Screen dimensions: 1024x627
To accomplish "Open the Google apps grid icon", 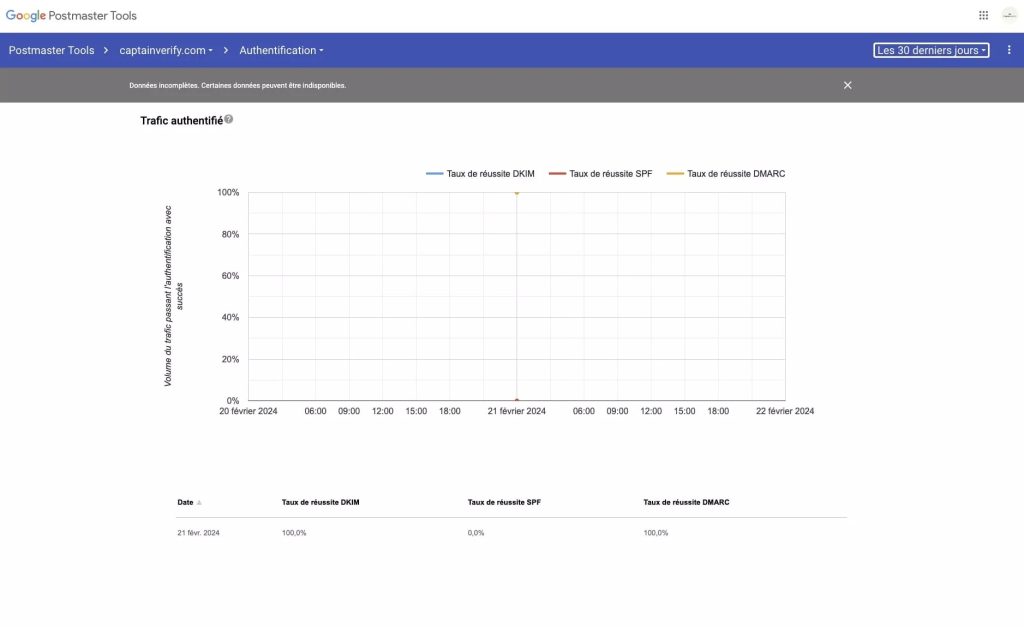I will coord(983,14).
